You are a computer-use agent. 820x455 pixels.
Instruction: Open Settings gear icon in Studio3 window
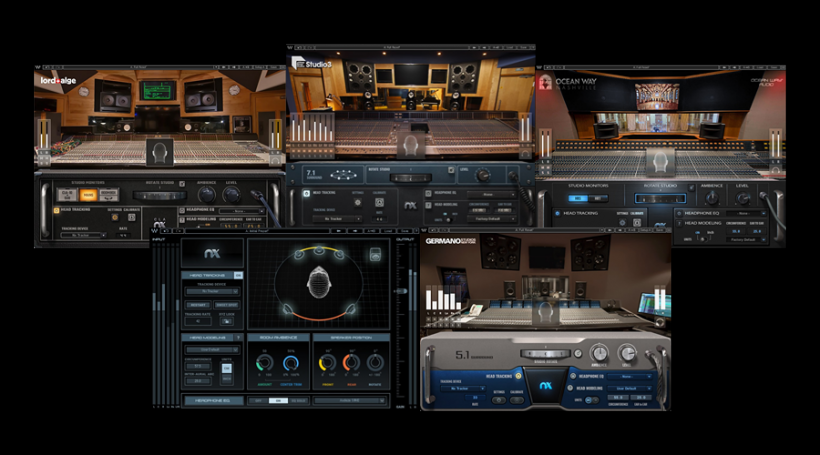pos(358,202)
